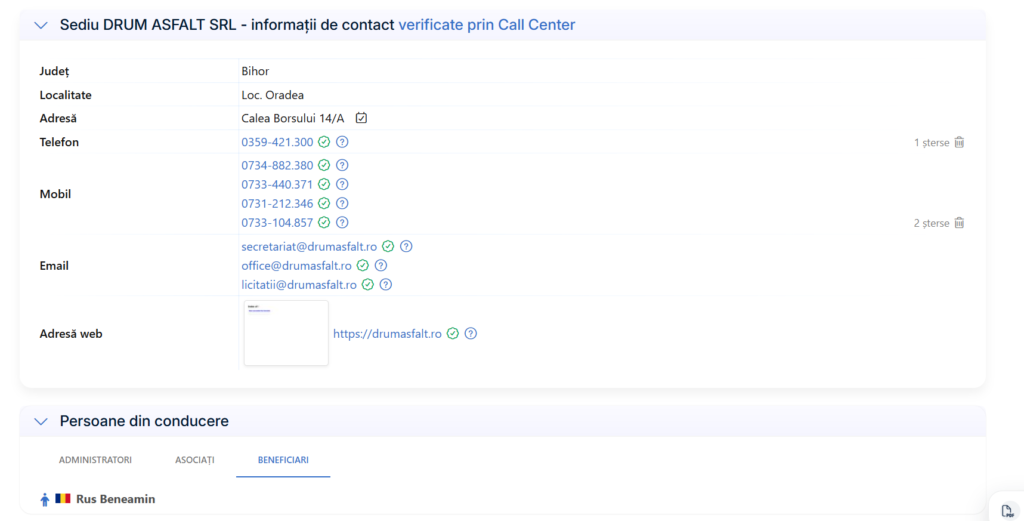Select address text Calea Borsului 14/A
This screenshot has width=1024, height=521.
click(293, 119)
